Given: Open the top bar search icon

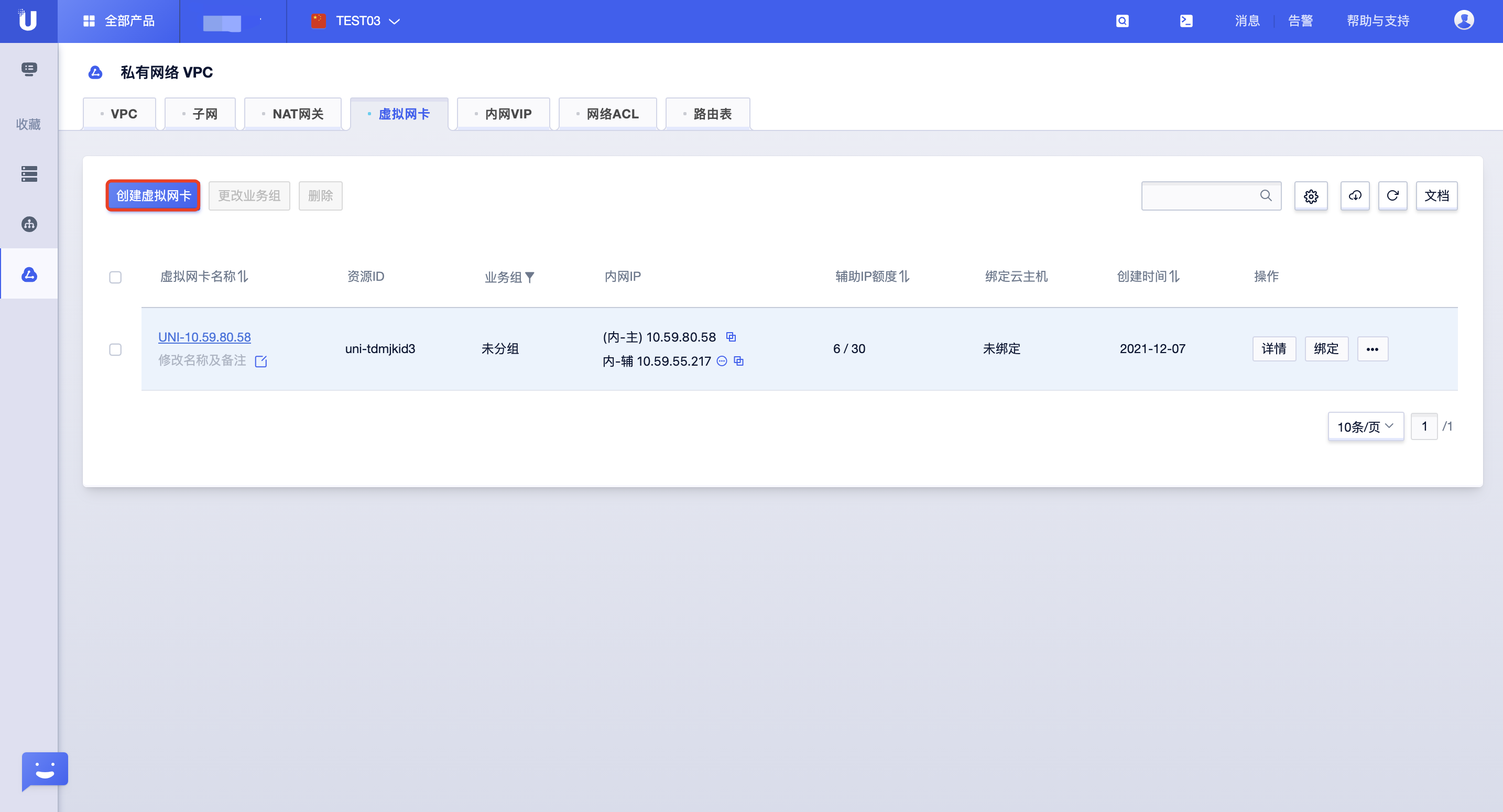Looking at the screenshot, I should [x=1122, y=21].
